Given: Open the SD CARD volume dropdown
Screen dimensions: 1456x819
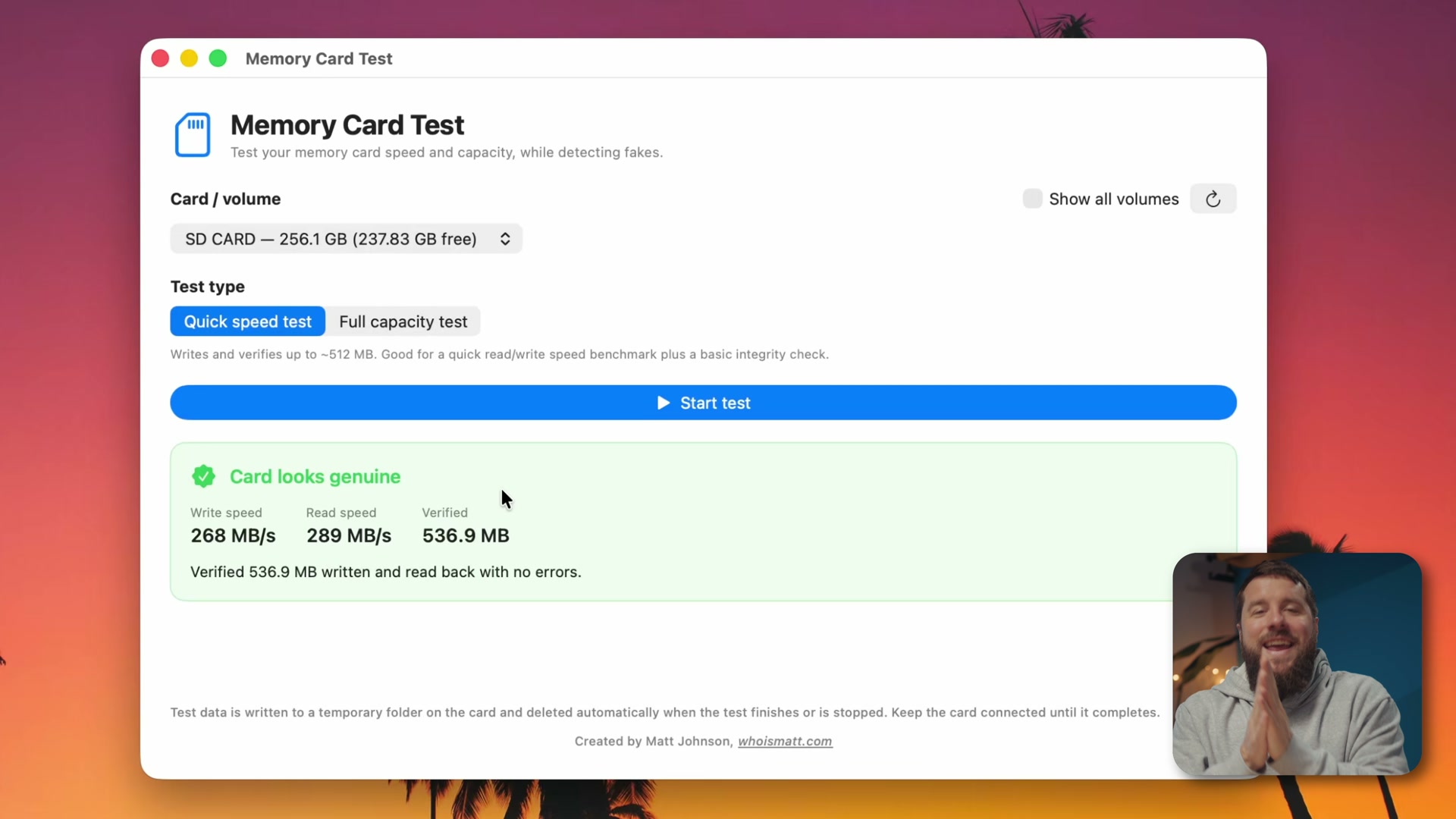Looking at the screenshot, I should tap(346, 239).
